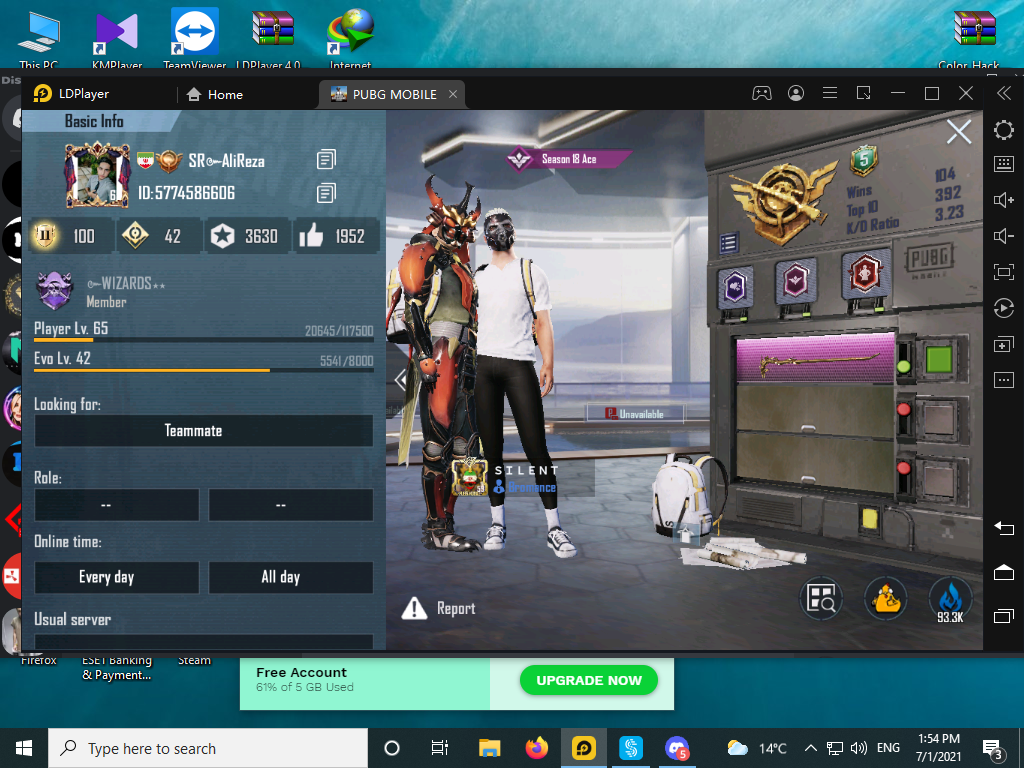Show hidden system tray icons
The height and width of the screenshot is (768, 1024).
(810, 748)
